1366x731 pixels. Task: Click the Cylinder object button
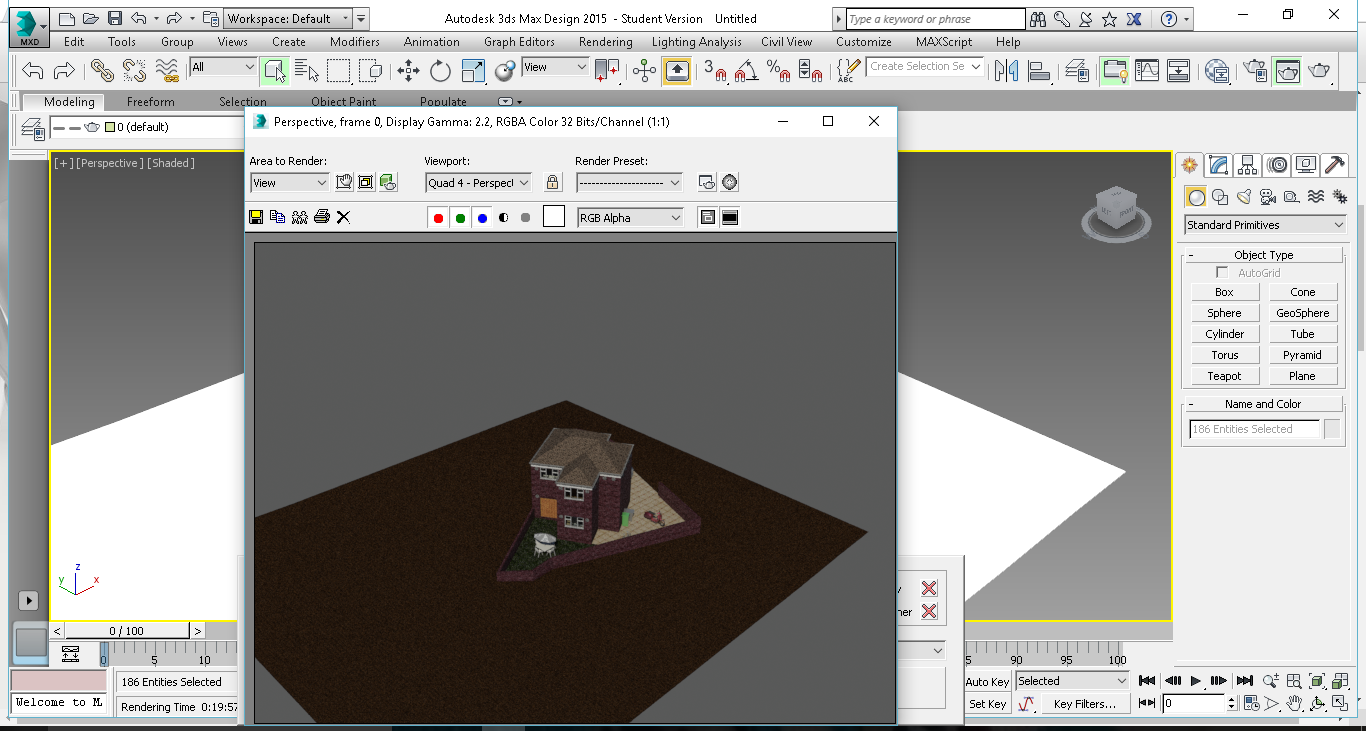coord(1224,334)
